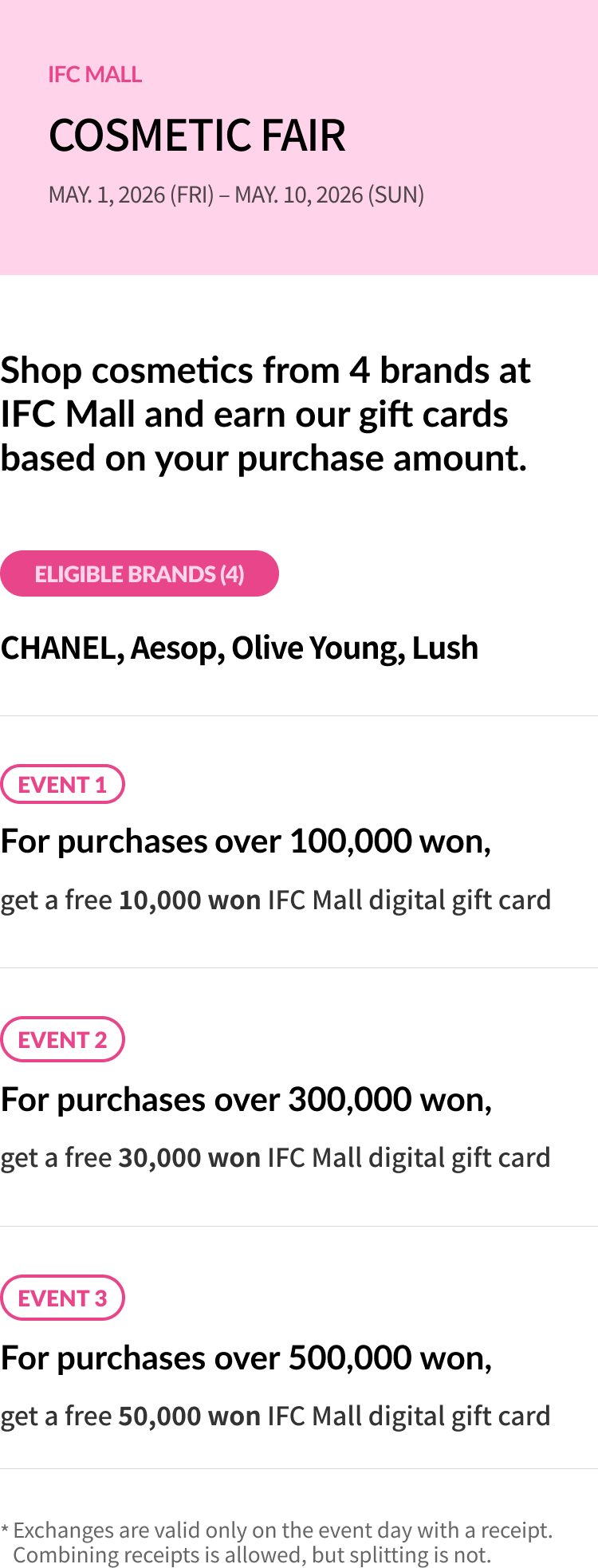The height and width of the screenshot is (1568, 598).
Task: Click the ELIGIBLE BRANDS (4) pill
Action: click(140, 573)
